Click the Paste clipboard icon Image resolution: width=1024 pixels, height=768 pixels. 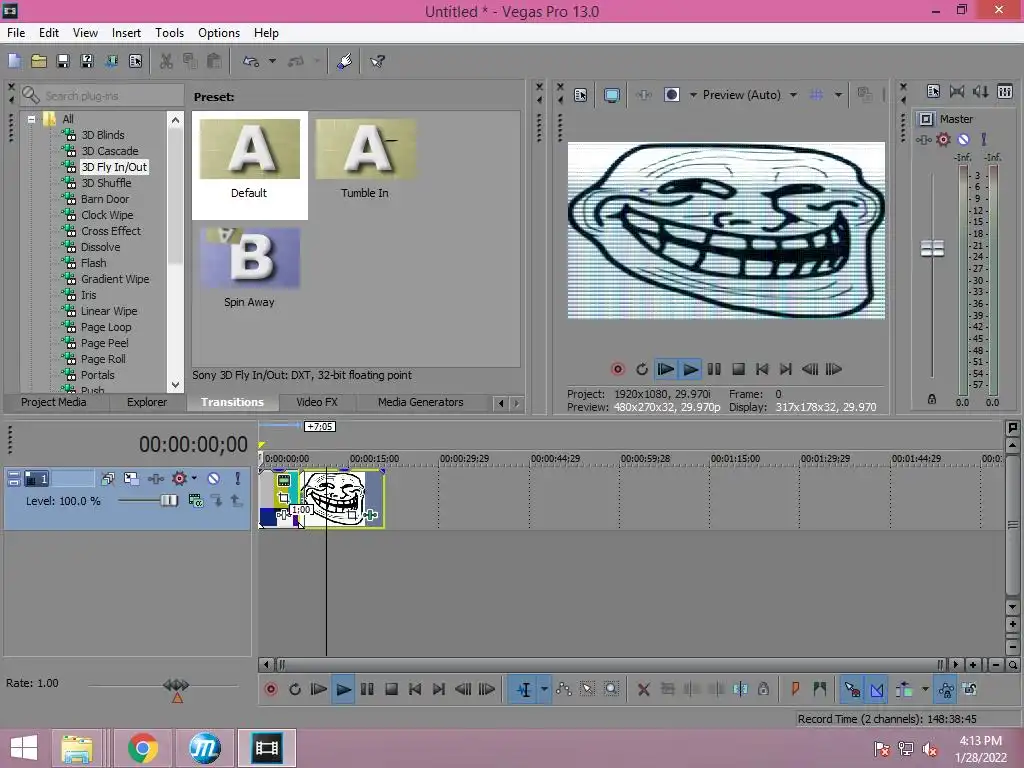coord(214,61)
